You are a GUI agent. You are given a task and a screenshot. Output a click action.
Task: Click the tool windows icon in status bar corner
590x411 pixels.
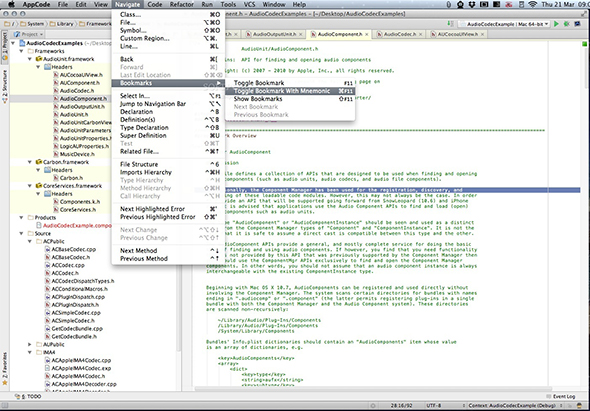tap(5, 406)
